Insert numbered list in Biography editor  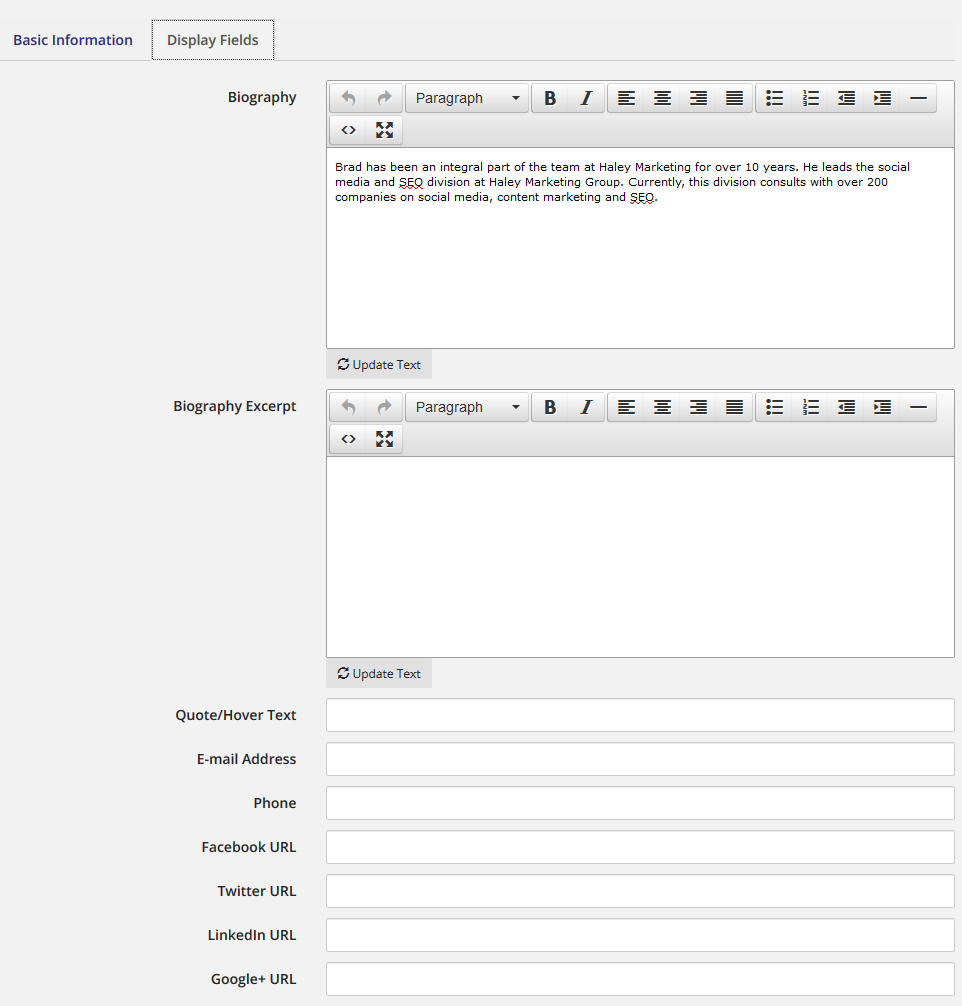(811, 98)
